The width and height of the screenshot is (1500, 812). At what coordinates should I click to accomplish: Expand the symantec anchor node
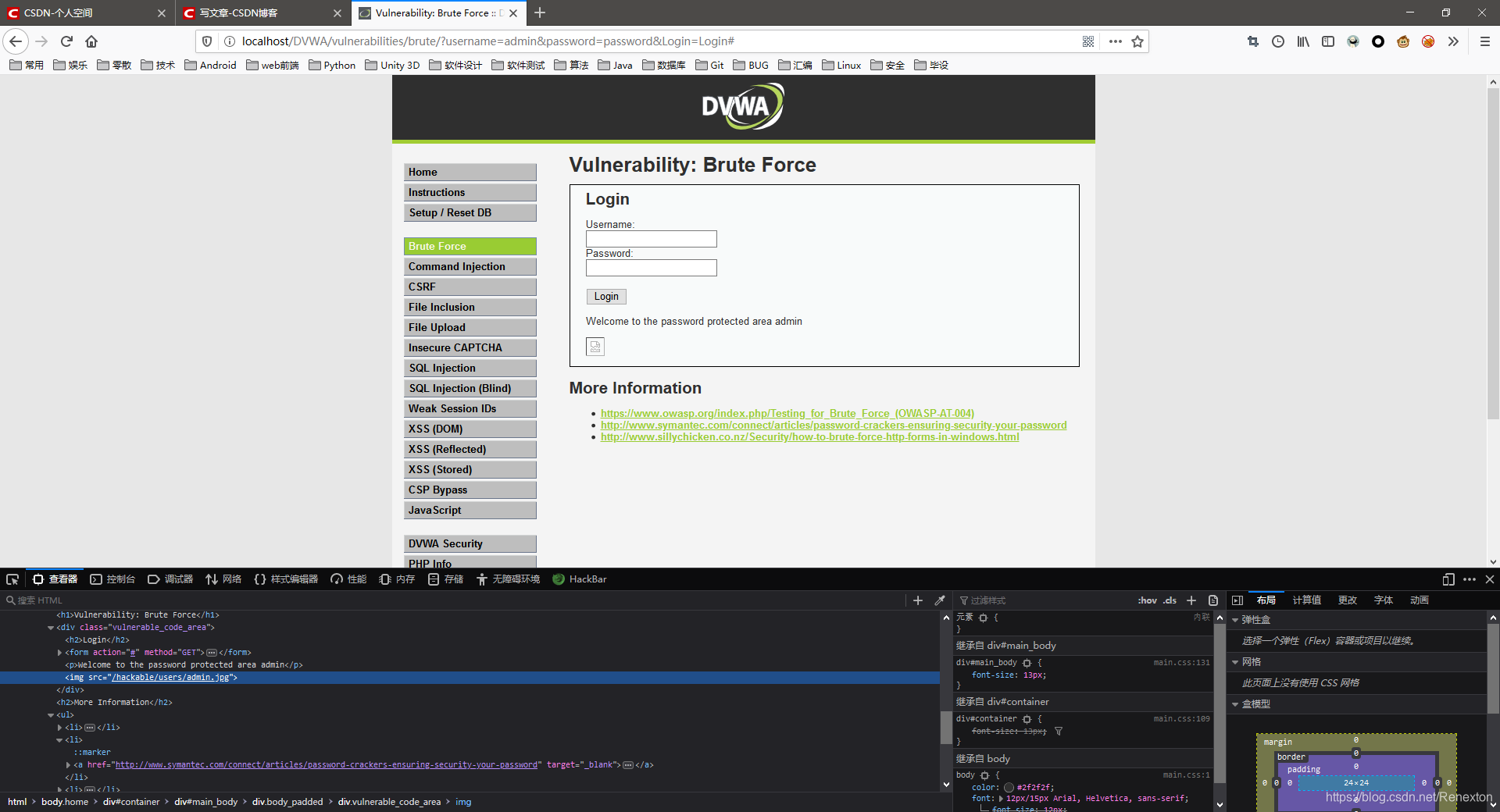(x=69, y=765)
